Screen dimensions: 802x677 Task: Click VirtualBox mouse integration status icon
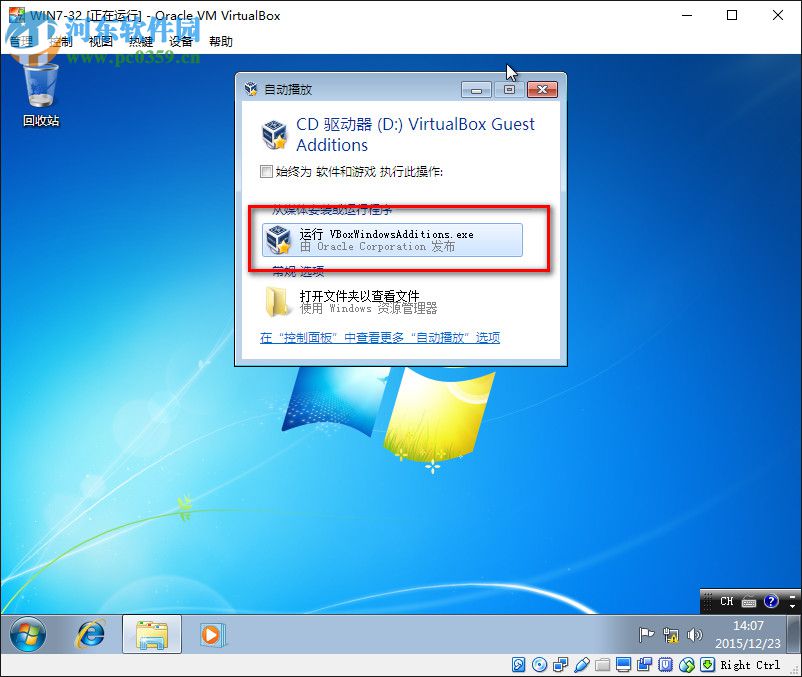[x=687, y=665]
